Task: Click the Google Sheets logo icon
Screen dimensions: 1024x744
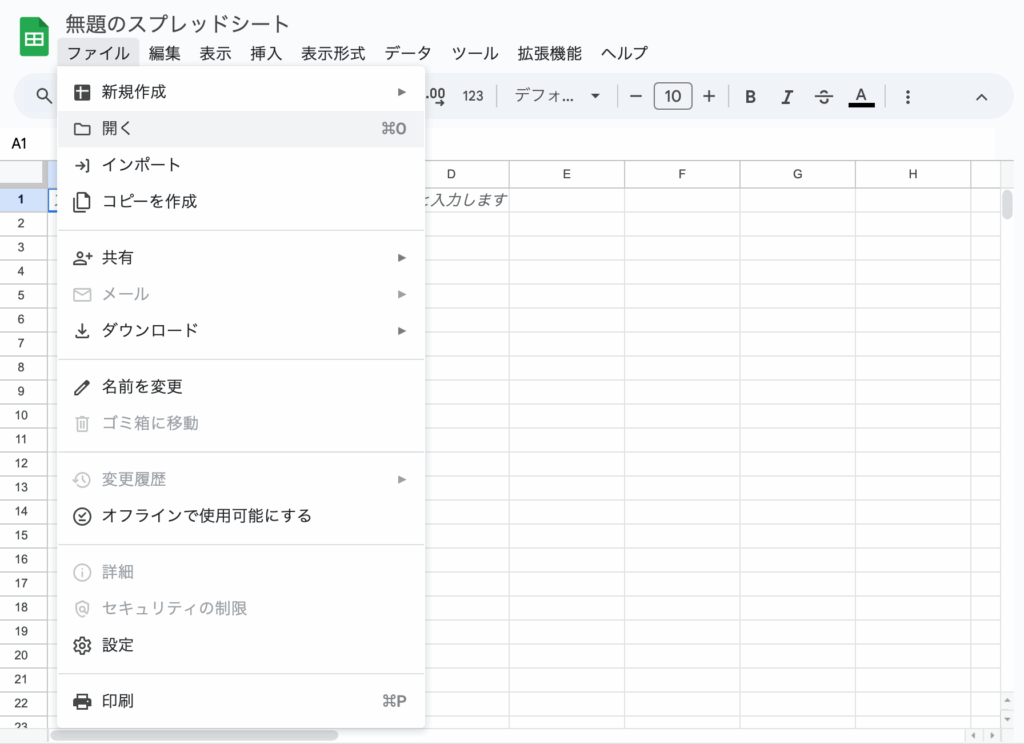Action: [x=33, y=36]
